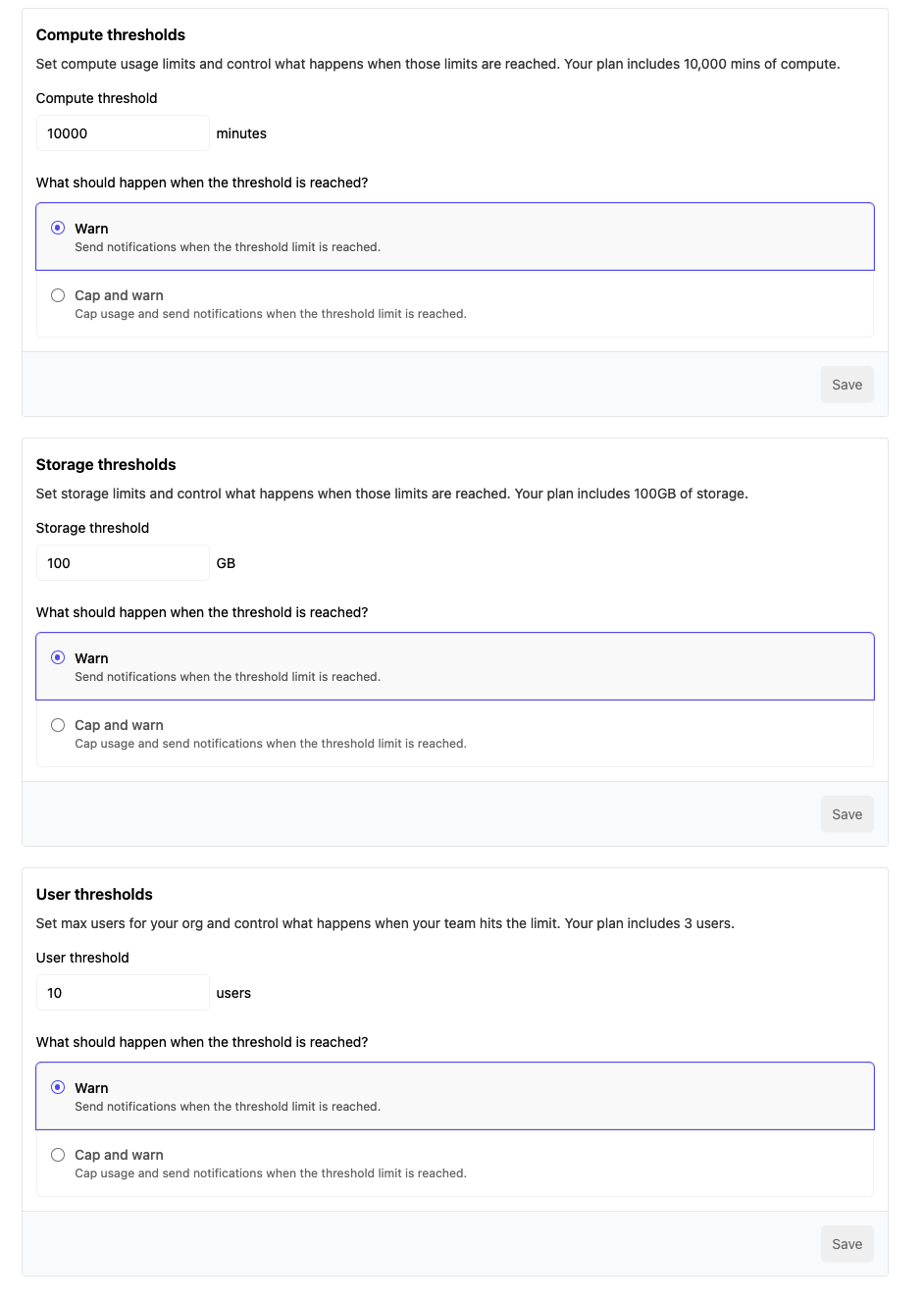Image resolution: width=924 pixels, height=1301 pixels.
Task: Choose Cap and warn for compute usage
Action: (x=58, y=295)
